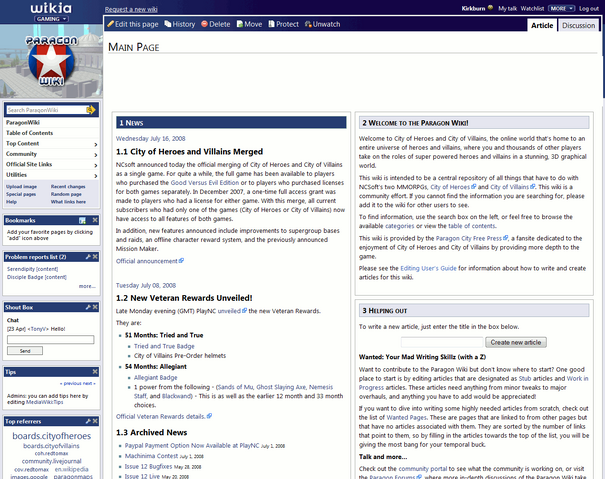Show previous tip in Tips widget
The width and height of the screenshot is (605, 479).
point(71,383)
